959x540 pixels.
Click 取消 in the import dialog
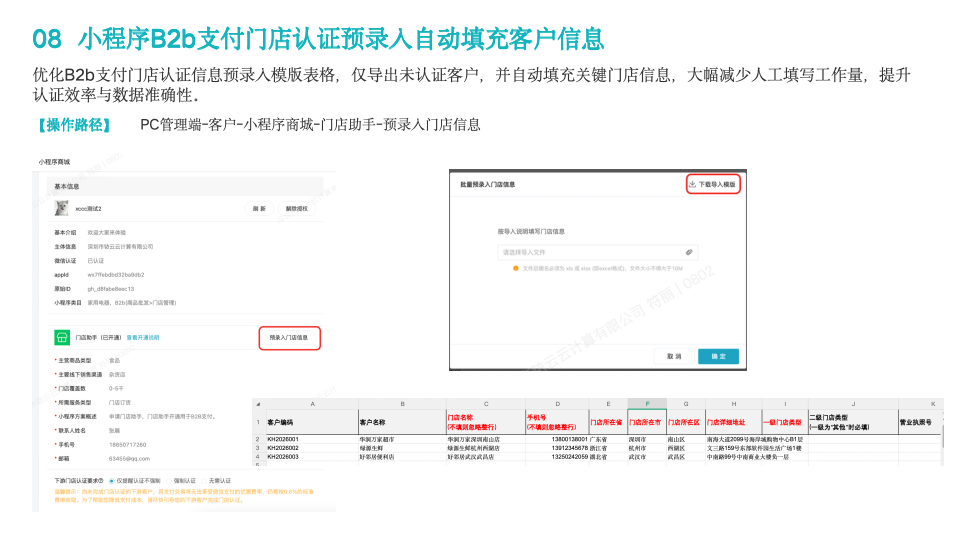[x=674, y=356]
